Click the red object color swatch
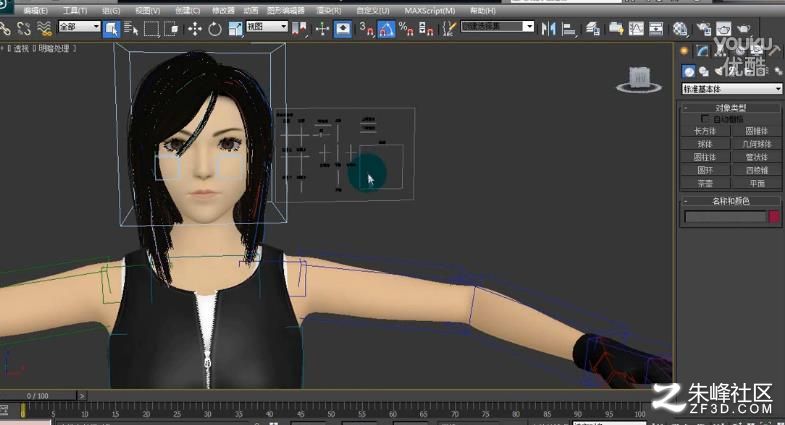785x425 pixels. [x=774, y=216]
